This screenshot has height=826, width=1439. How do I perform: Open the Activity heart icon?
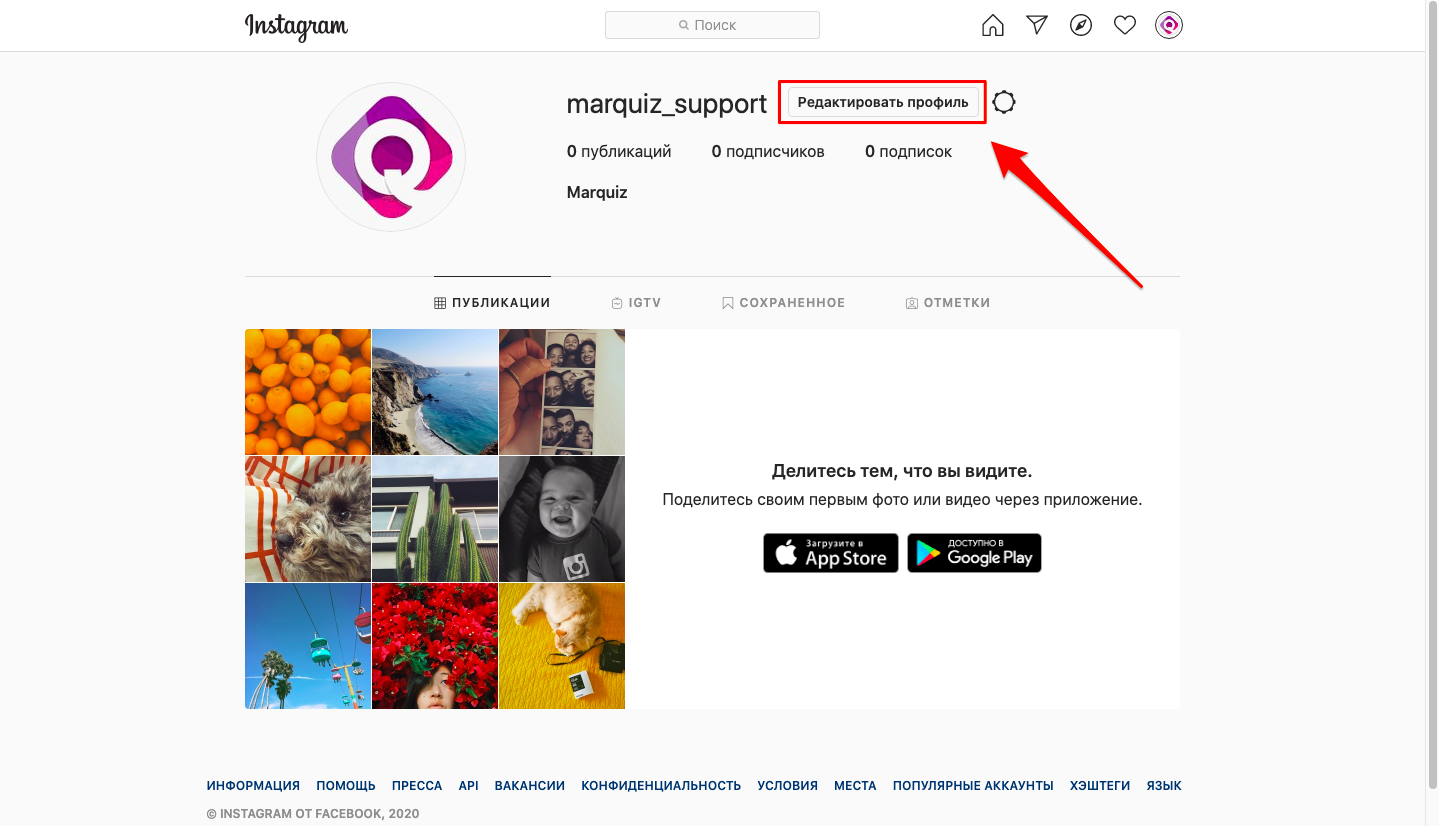1125,25
